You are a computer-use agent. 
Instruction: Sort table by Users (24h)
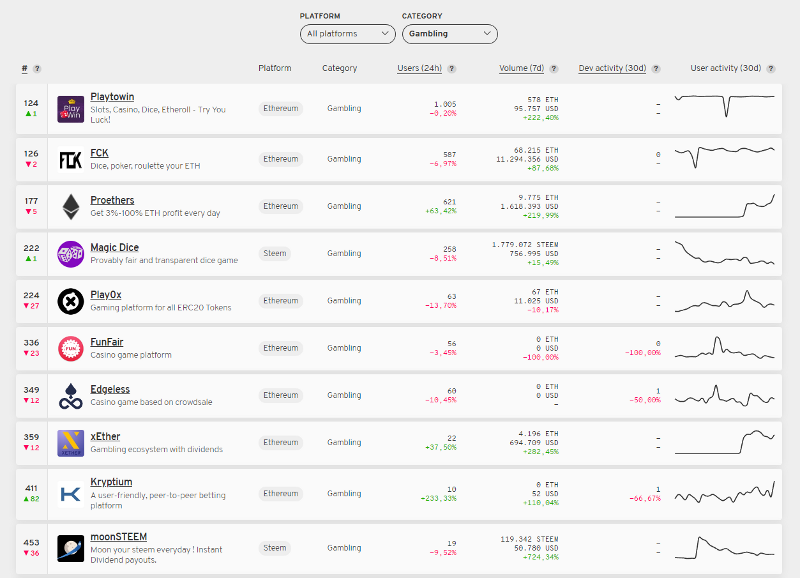(419, 68)
